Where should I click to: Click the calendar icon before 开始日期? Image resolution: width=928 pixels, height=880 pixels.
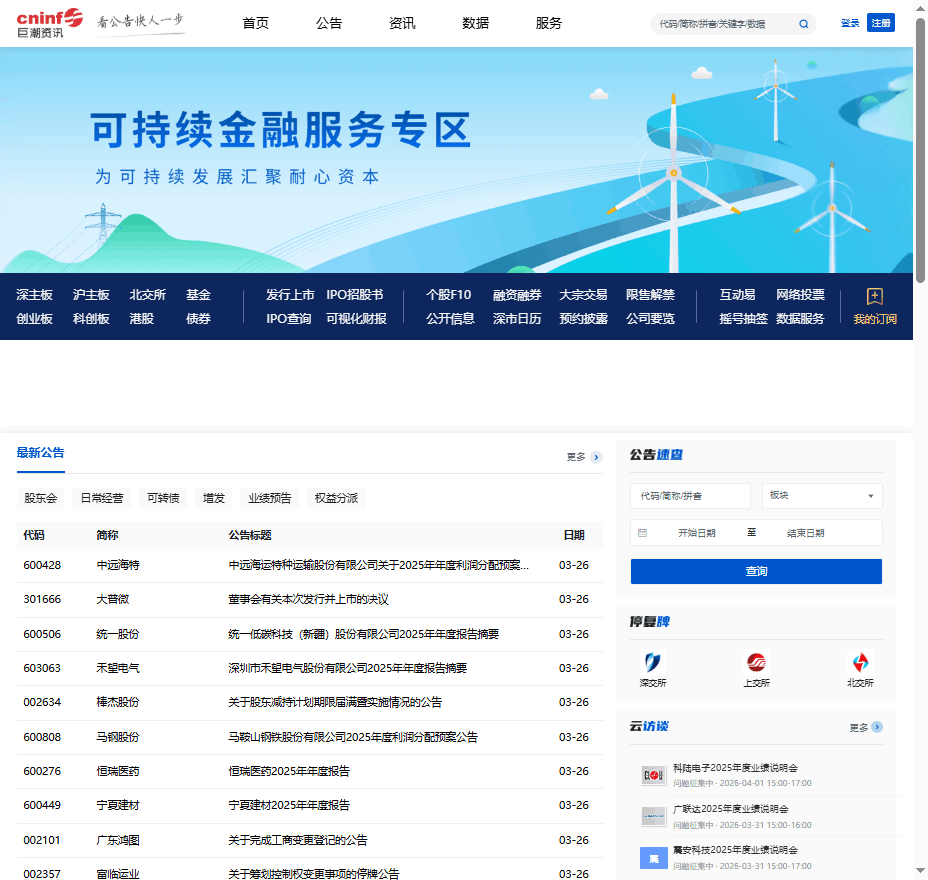pyautogui.click(x=641, y=532)
